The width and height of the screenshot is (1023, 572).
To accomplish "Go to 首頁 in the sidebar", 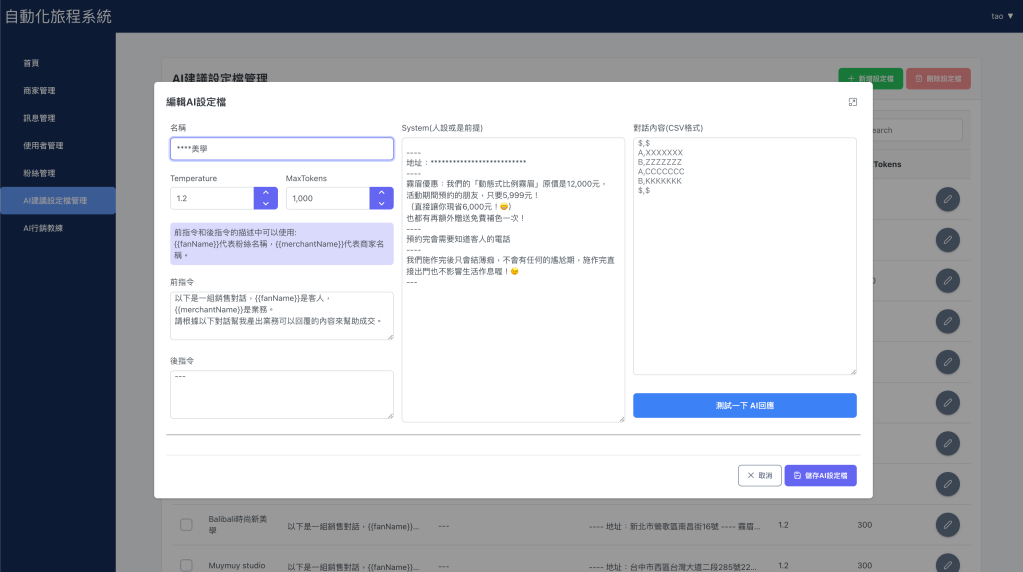I will coord(31,63).
